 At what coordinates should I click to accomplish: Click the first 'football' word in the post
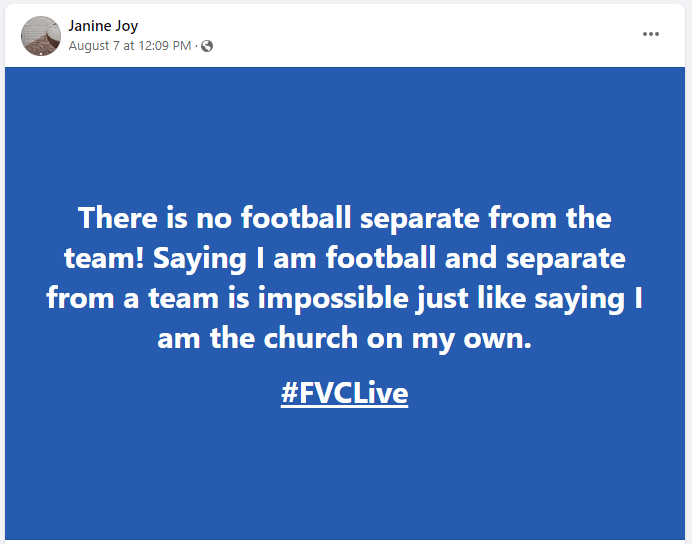coord(296,218)
